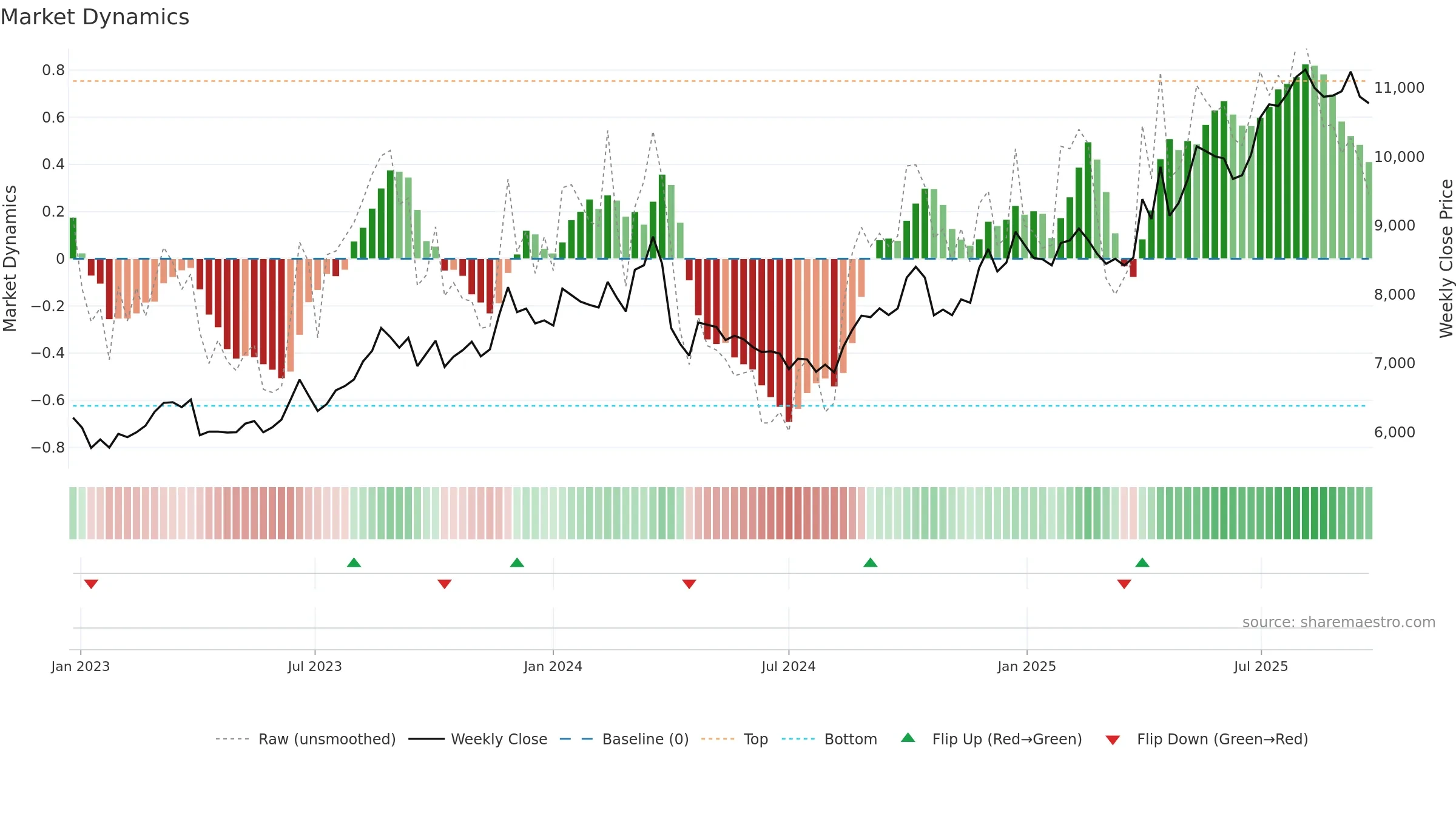Click the 0.8 left axis tick label
Screen dimensions: 1456x819
(53, 70)
